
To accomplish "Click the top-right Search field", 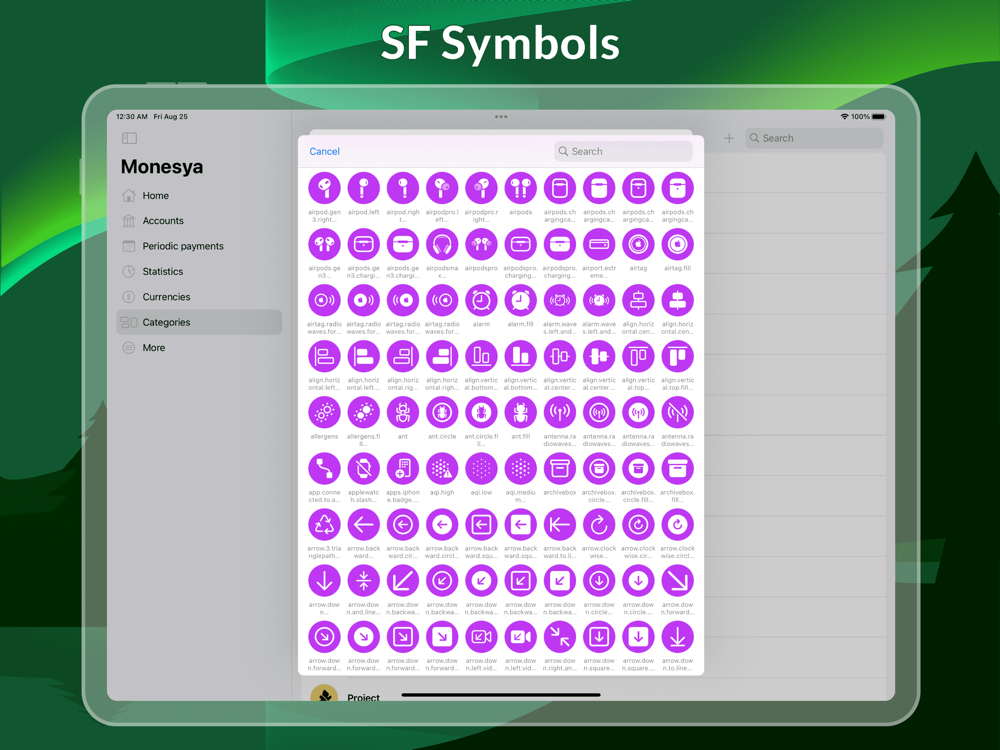I will point(814,138).
